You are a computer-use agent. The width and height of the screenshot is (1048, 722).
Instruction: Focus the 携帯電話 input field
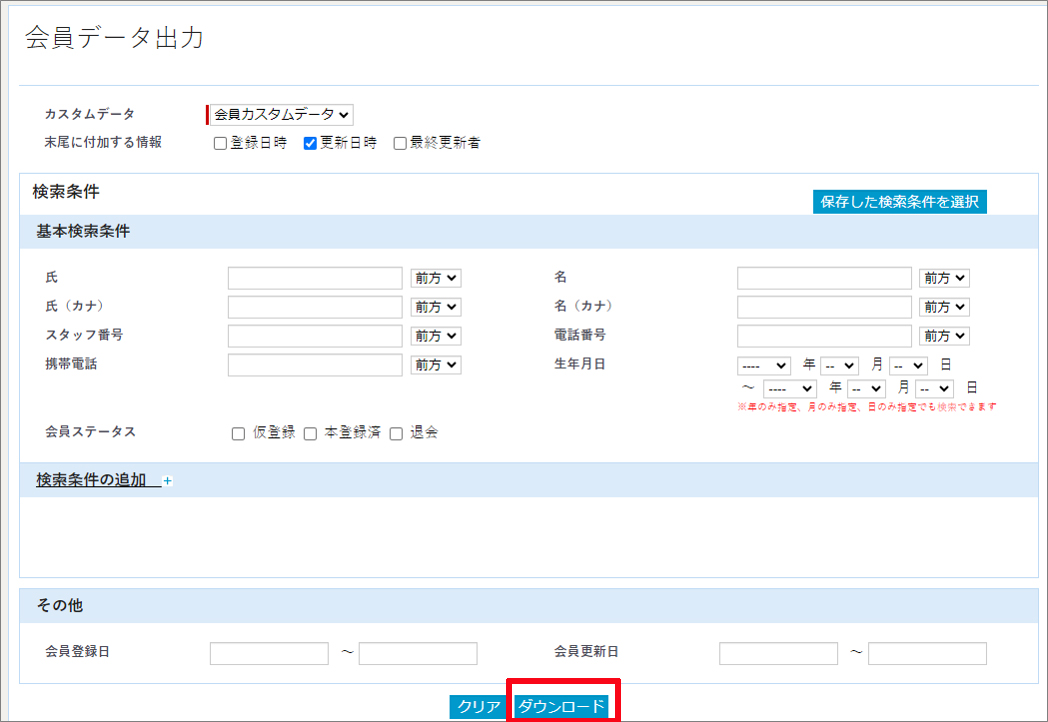tap(315, 365)
